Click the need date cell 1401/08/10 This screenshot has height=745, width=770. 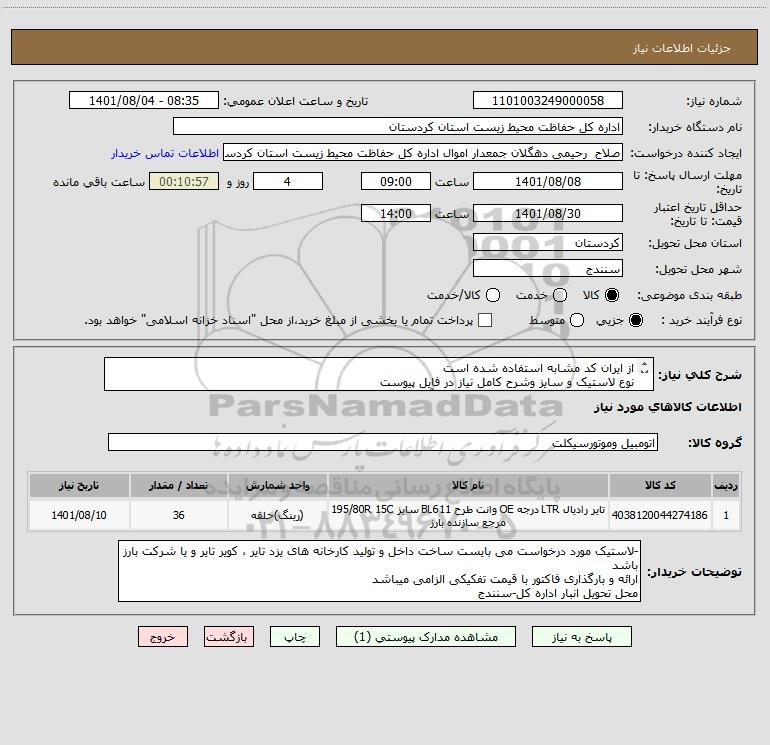point(79,515)
